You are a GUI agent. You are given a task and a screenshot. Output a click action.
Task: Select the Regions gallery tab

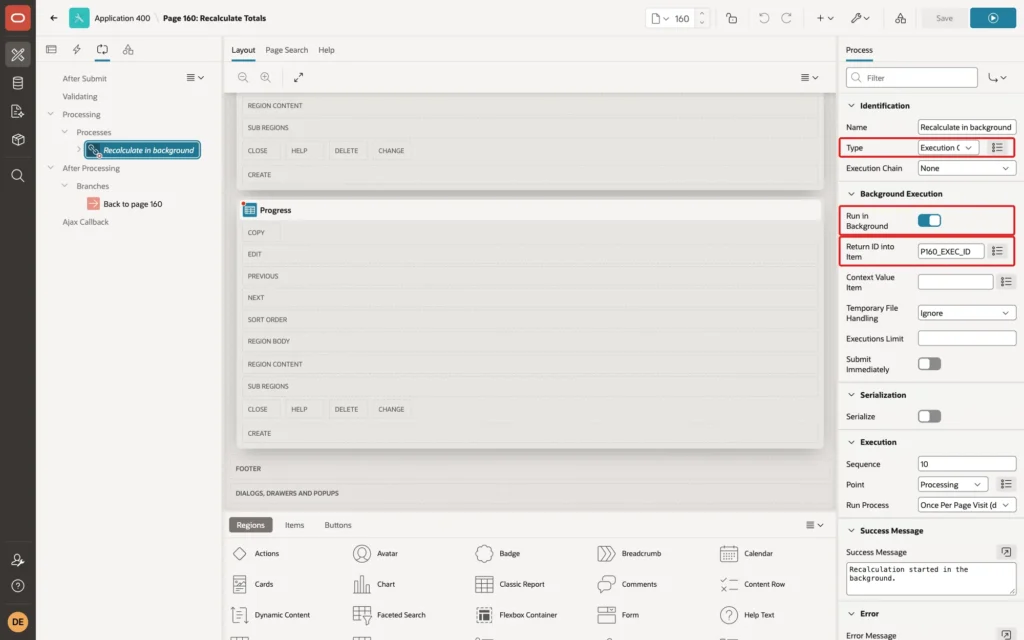coord(251,524)
